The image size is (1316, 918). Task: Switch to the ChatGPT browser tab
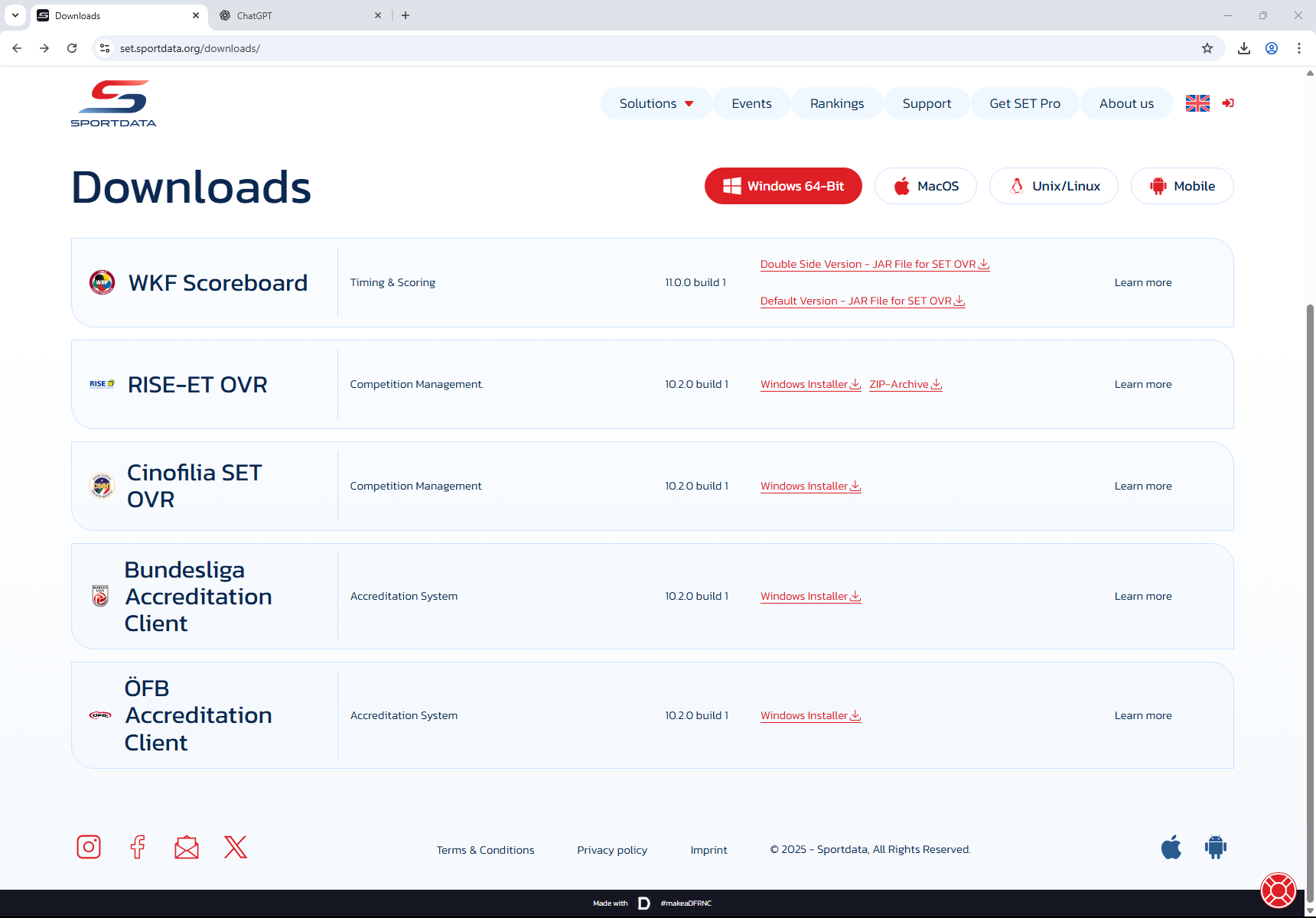pyautogui.click(x=300, y=15)
